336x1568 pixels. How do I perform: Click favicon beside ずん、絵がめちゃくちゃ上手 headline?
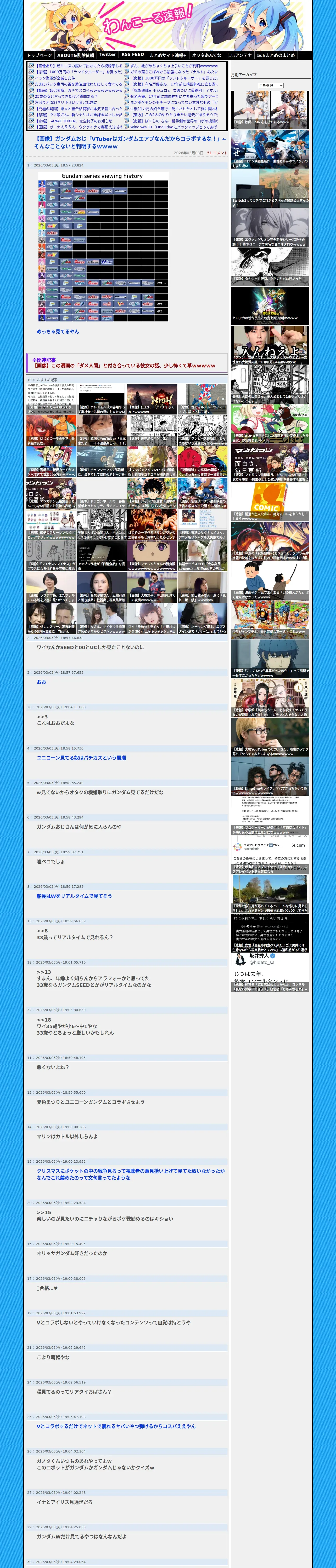(x=127, y=66)
